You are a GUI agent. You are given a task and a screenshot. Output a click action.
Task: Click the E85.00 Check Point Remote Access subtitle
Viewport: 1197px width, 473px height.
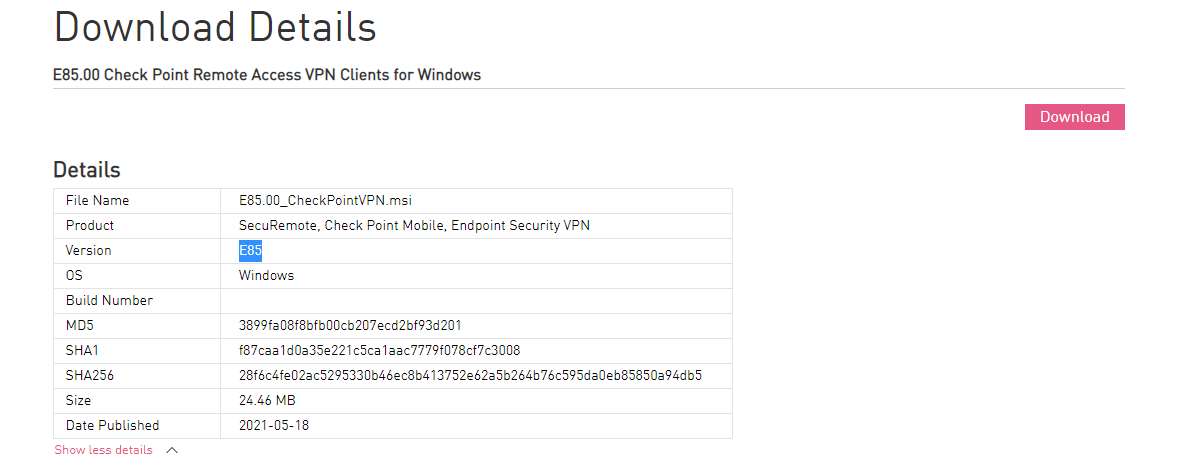(x=267, y=75)
